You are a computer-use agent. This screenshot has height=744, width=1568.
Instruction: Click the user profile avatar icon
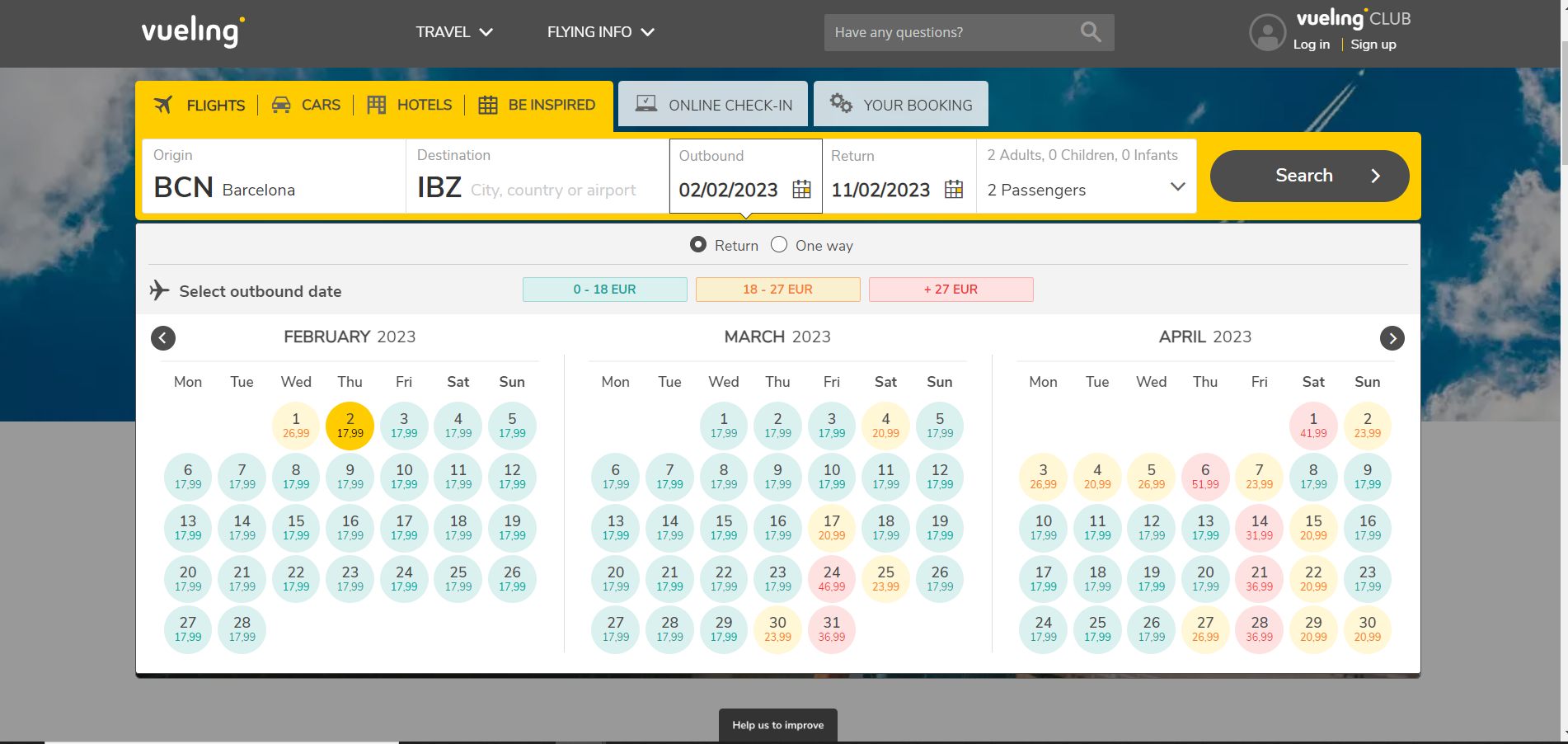(x=1267, y=33)
